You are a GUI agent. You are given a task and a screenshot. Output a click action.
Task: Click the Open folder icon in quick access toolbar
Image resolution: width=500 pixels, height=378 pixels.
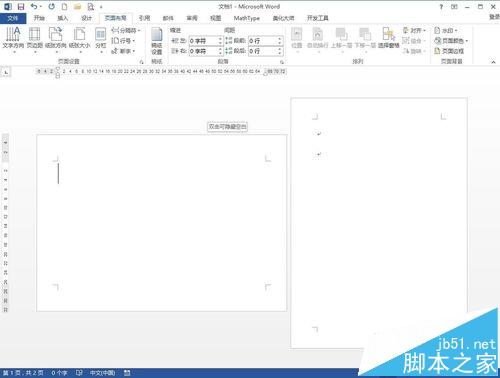(77, 7)
